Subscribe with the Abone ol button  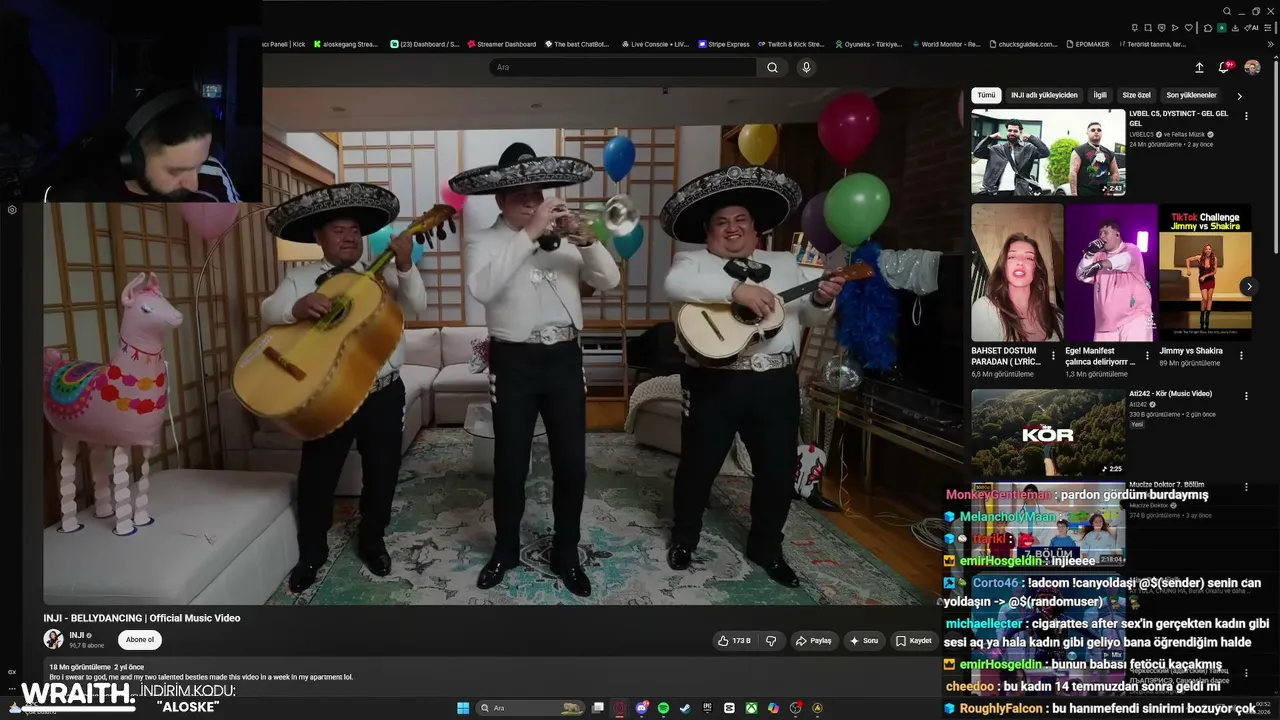140,640
